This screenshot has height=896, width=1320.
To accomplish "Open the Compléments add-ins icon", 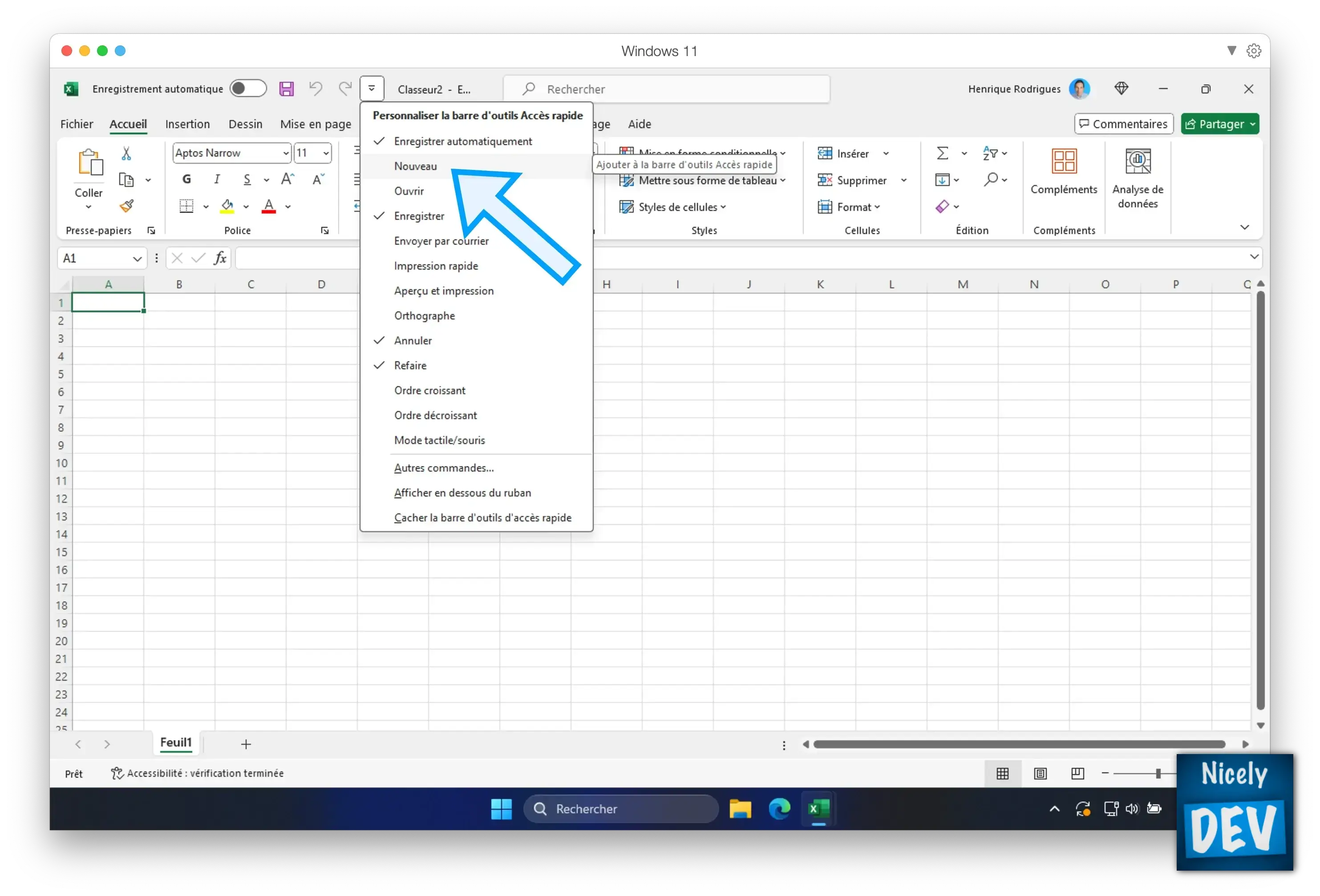I will click(x=1064, y=161).
